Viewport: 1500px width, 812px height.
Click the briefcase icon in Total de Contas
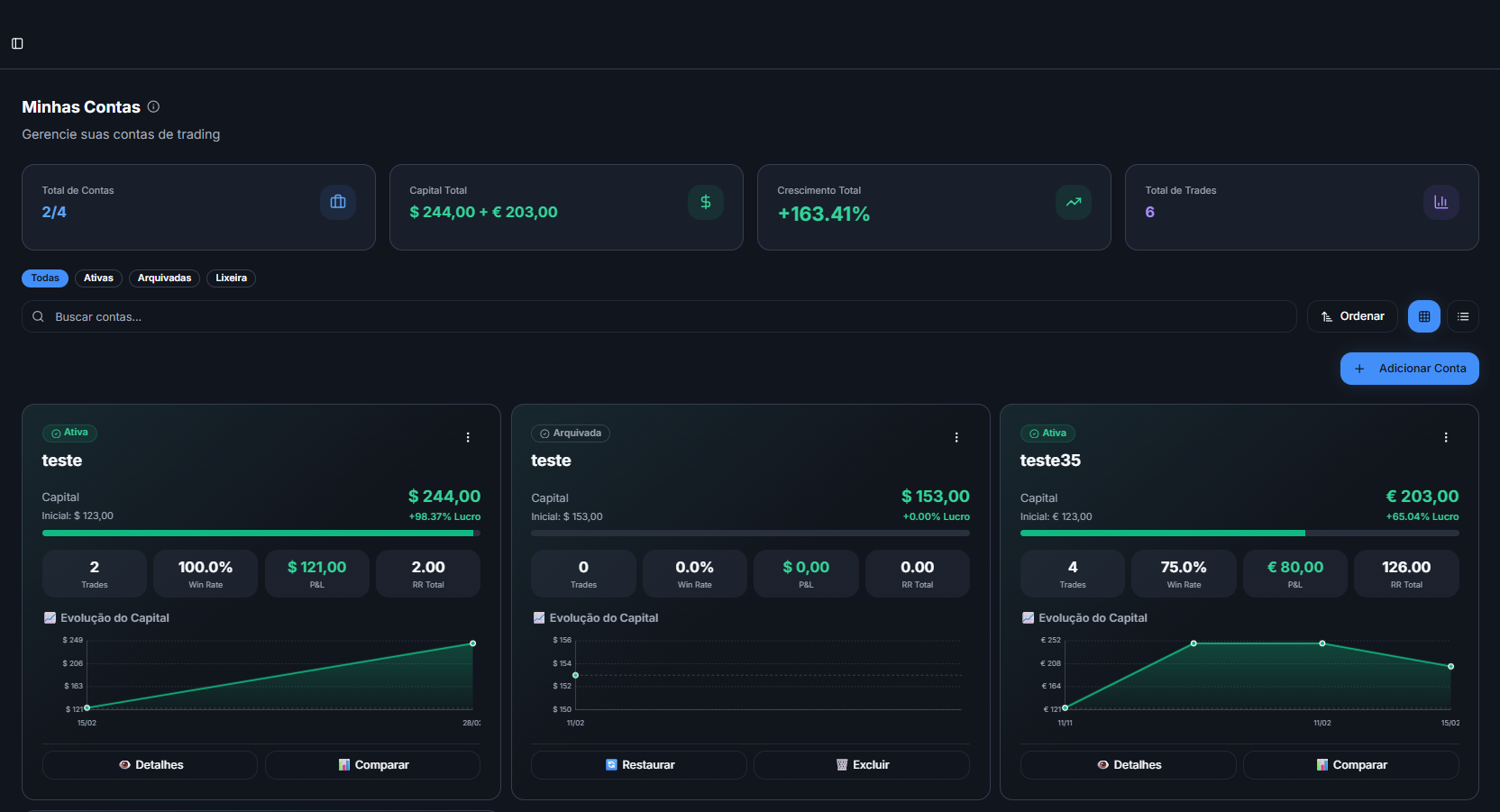(338, 202)
